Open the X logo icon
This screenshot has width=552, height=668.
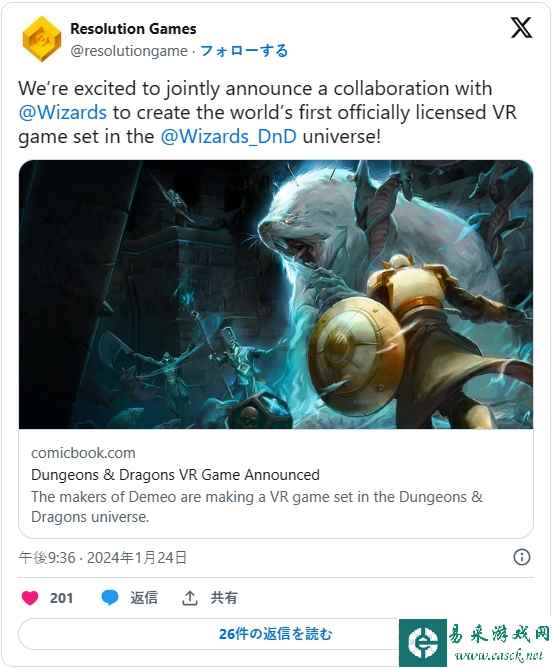tap(521, 28)
